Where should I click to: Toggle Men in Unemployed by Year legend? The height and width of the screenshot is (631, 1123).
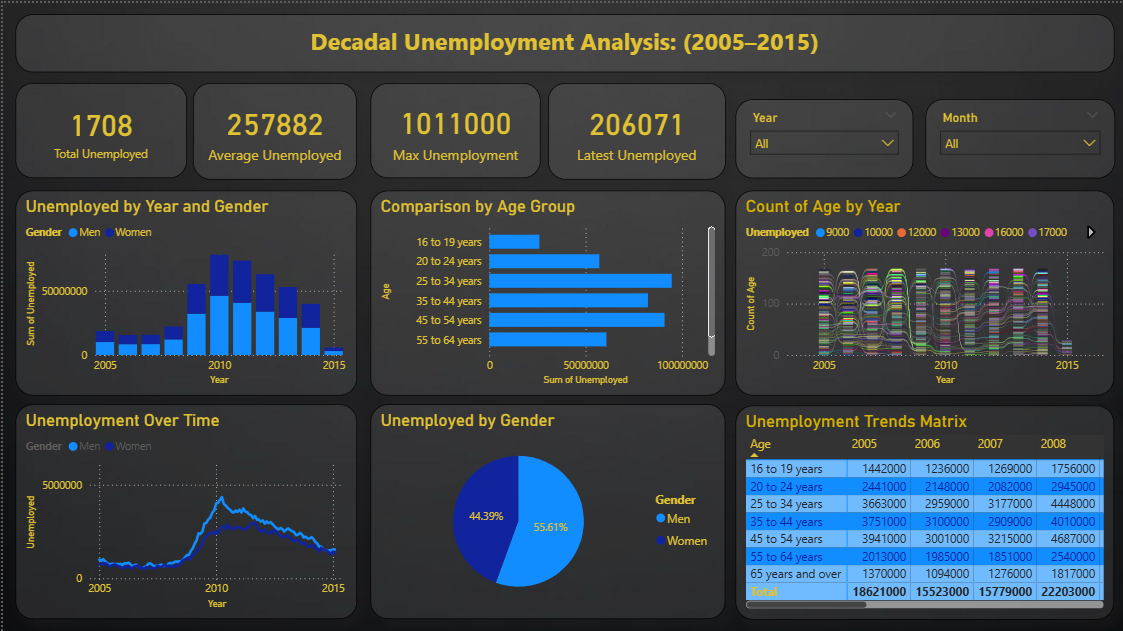tap(72, 232)
